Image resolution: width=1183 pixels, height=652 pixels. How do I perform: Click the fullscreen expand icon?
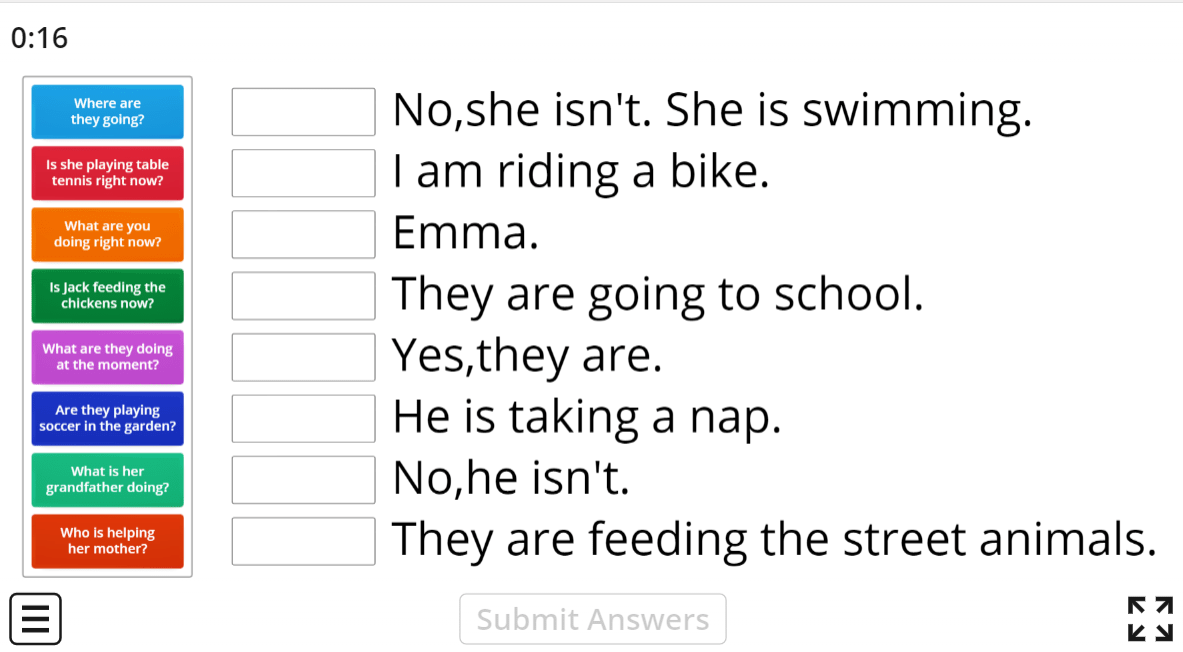[x=1149, y=619]
